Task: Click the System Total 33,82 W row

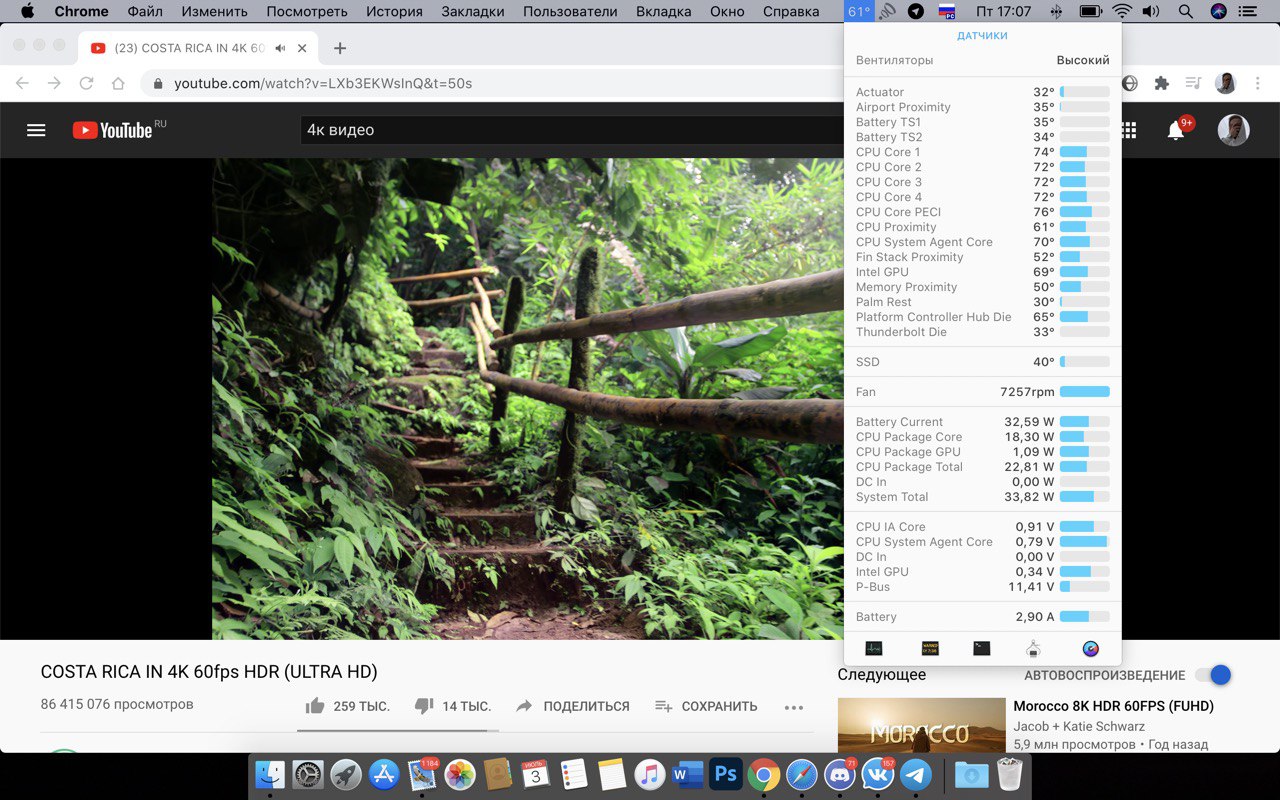Action: coord(982,497)
